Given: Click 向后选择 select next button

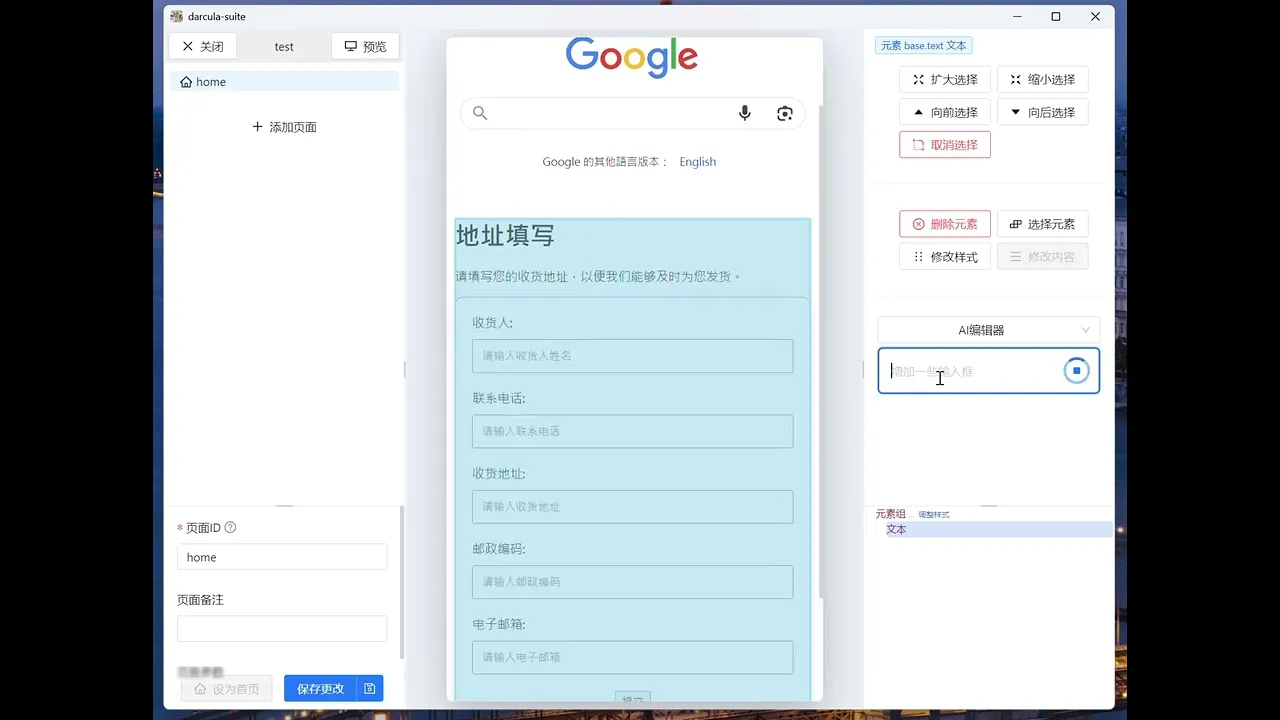Looking at the screenshot, I should coord(1042,112).
